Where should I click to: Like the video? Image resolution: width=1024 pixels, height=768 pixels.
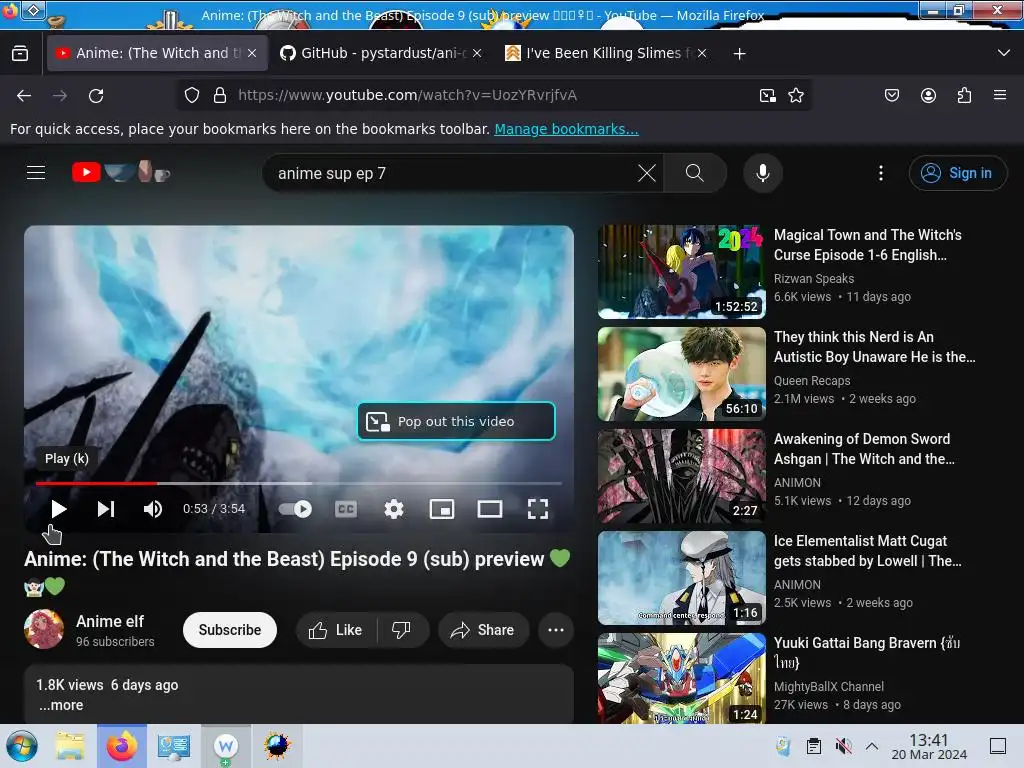click(x=336, y=630)
